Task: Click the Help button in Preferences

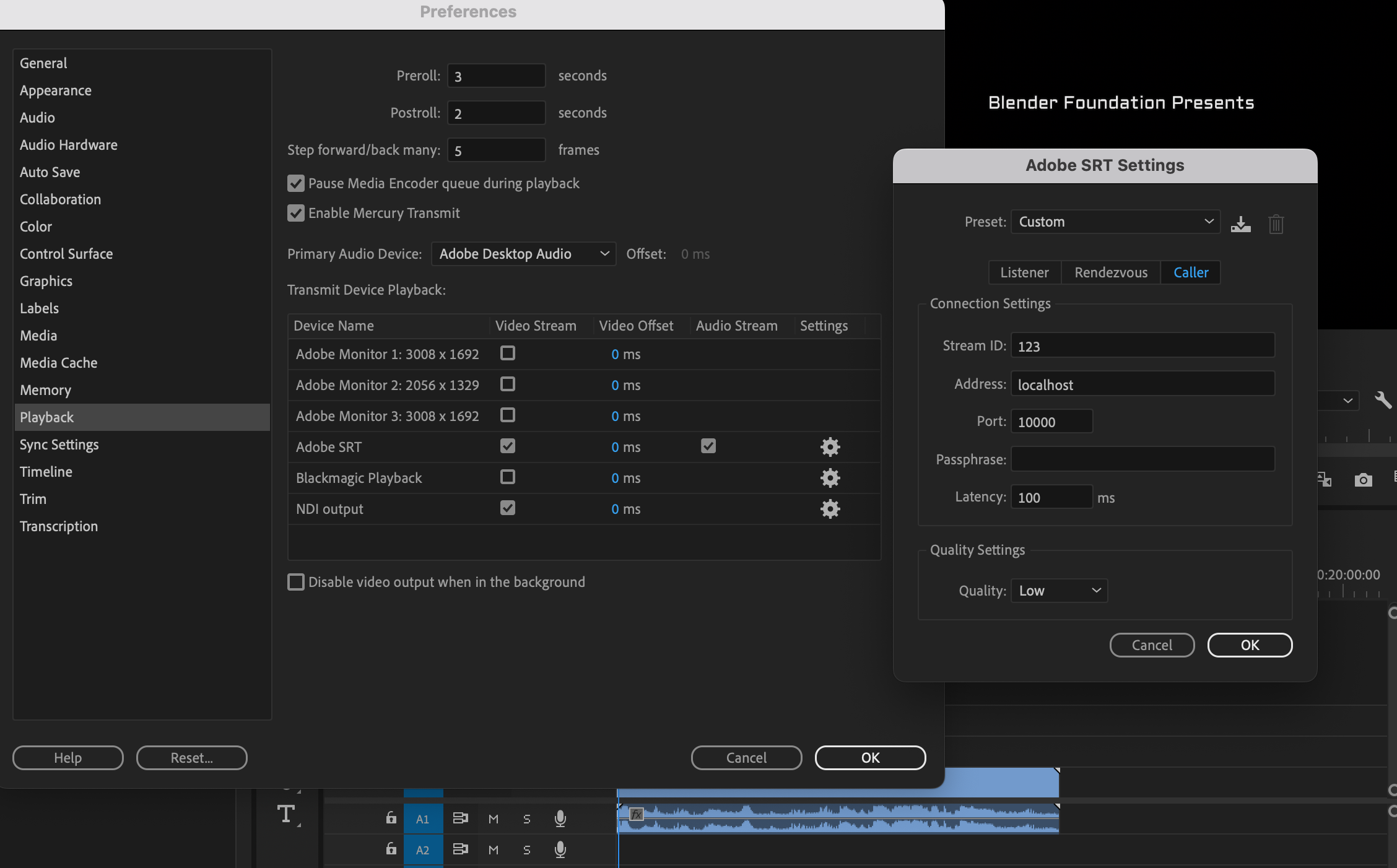Action: tap(67, 757)
